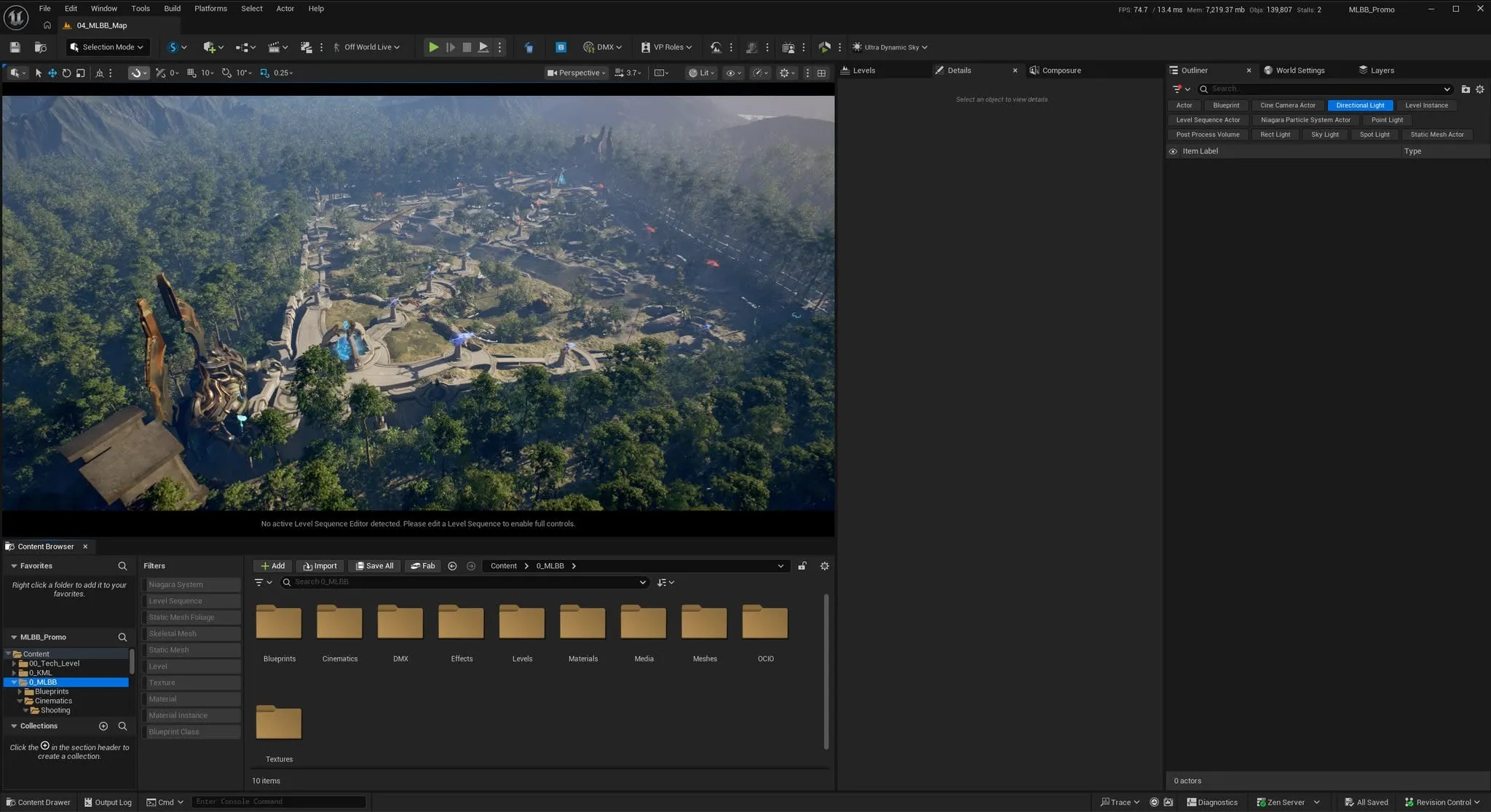Image resolution: width=1491 pixels, height=812 pixels.
Task: Open the Selection Mode dropdown
Action: (108, 47)
